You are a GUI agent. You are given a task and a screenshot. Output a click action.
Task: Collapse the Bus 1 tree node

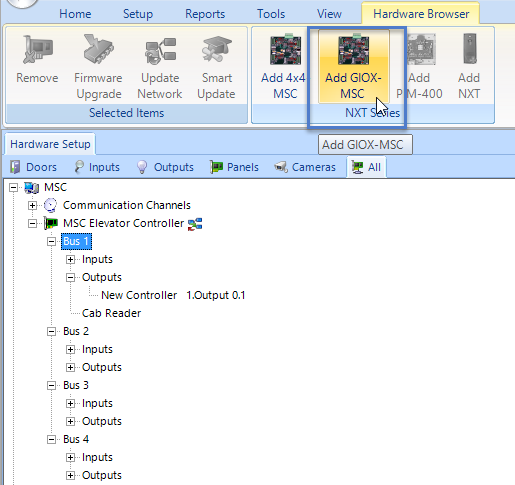pyautogui.click(x=51, y=241)
